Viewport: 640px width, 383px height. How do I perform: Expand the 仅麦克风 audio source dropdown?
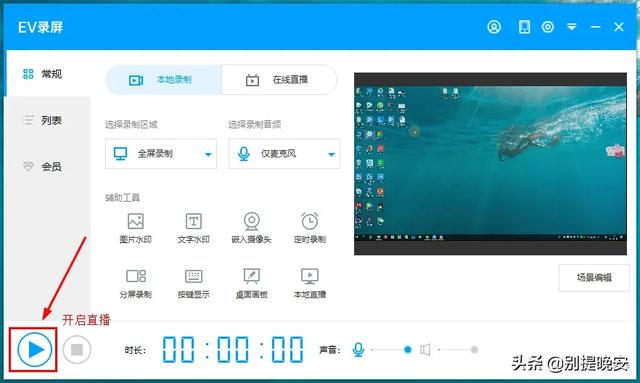point(284,154)
